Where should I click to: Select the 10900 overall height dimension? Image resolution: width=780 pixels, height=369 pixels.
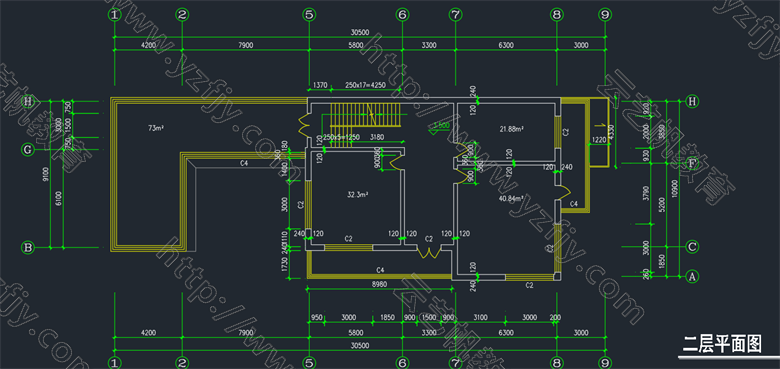673,189
